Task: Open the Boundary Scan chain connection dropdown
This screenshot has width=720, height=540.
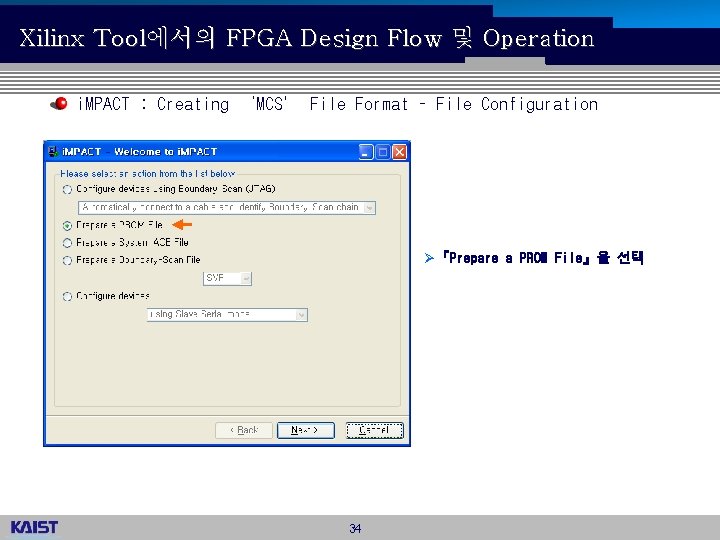Action: coord(227,208)
